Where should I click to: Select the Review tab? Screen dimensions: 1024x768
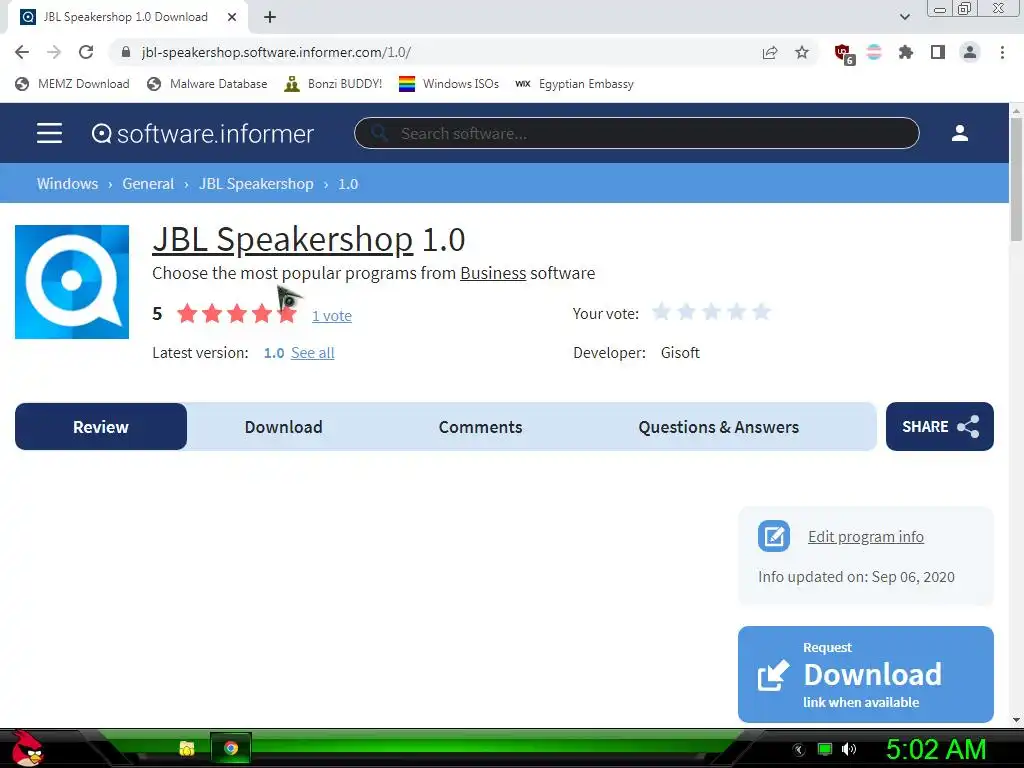(x=101, y=426)
